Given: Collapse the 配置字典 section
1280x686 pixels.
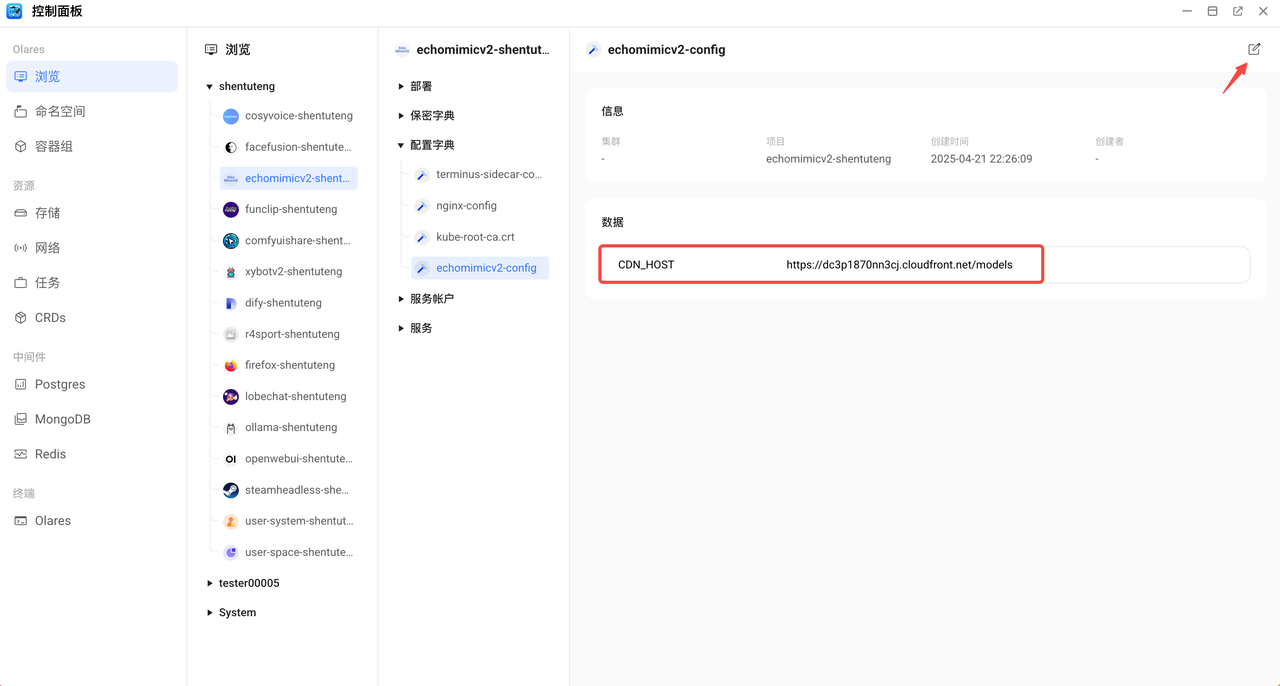Looking at the screenshot, I should tap(401, 145).
